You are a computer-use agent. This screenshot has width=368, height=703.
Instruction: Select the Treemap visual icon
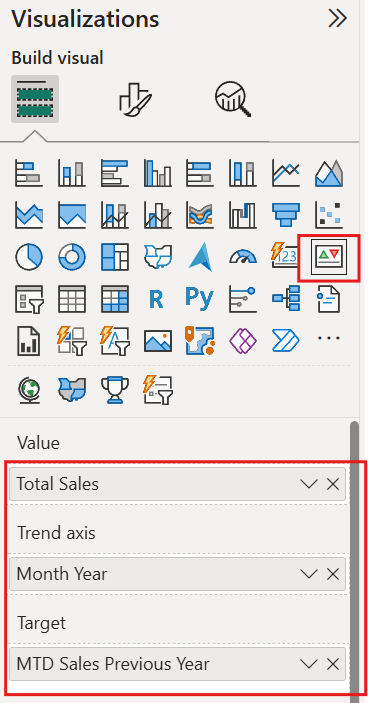(115, 256)
